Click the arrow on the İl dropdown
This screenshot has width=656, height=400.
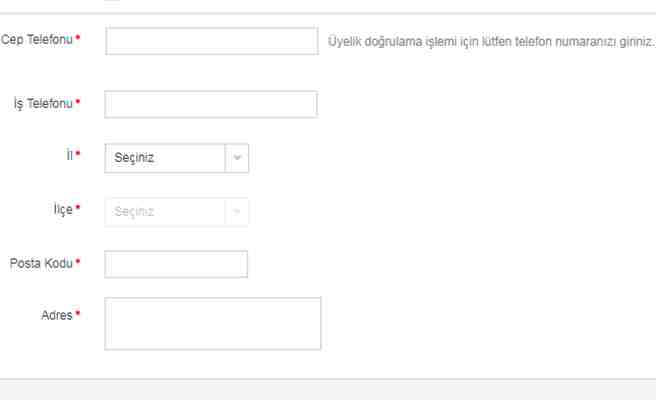[237, 158]
